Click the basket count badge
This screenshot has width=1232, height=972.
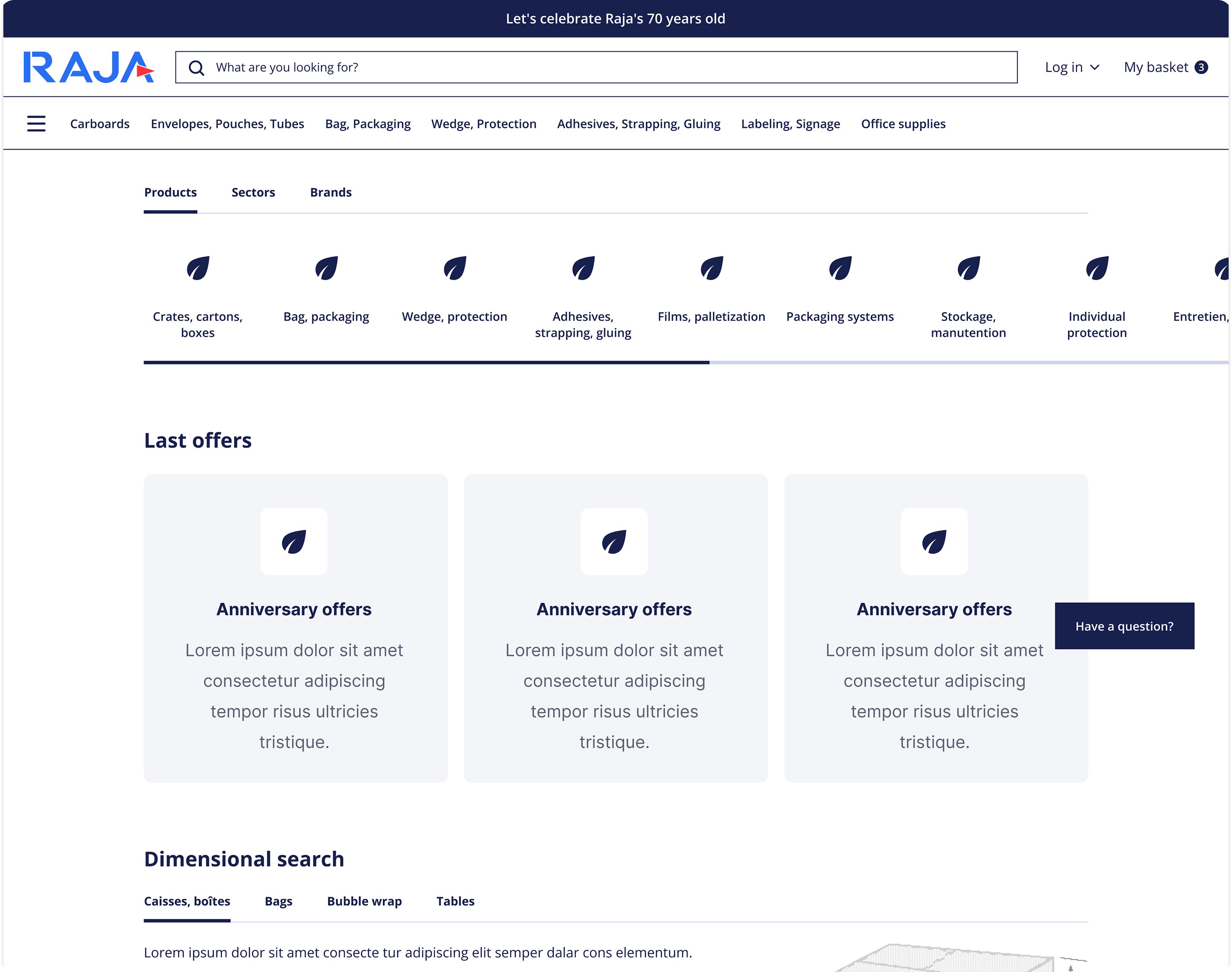pos(1201,67)
